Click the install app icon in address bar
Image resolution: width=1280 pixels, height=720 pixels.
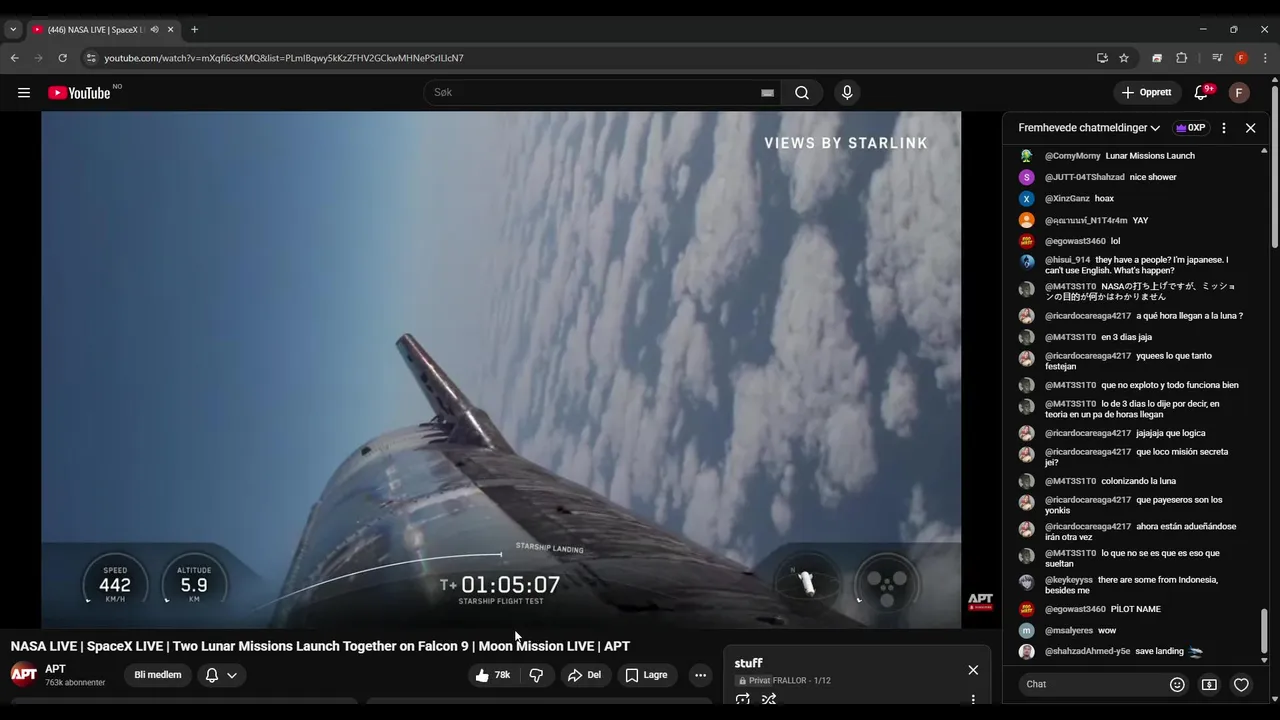pyautogui.click(x=1102, y=58)
